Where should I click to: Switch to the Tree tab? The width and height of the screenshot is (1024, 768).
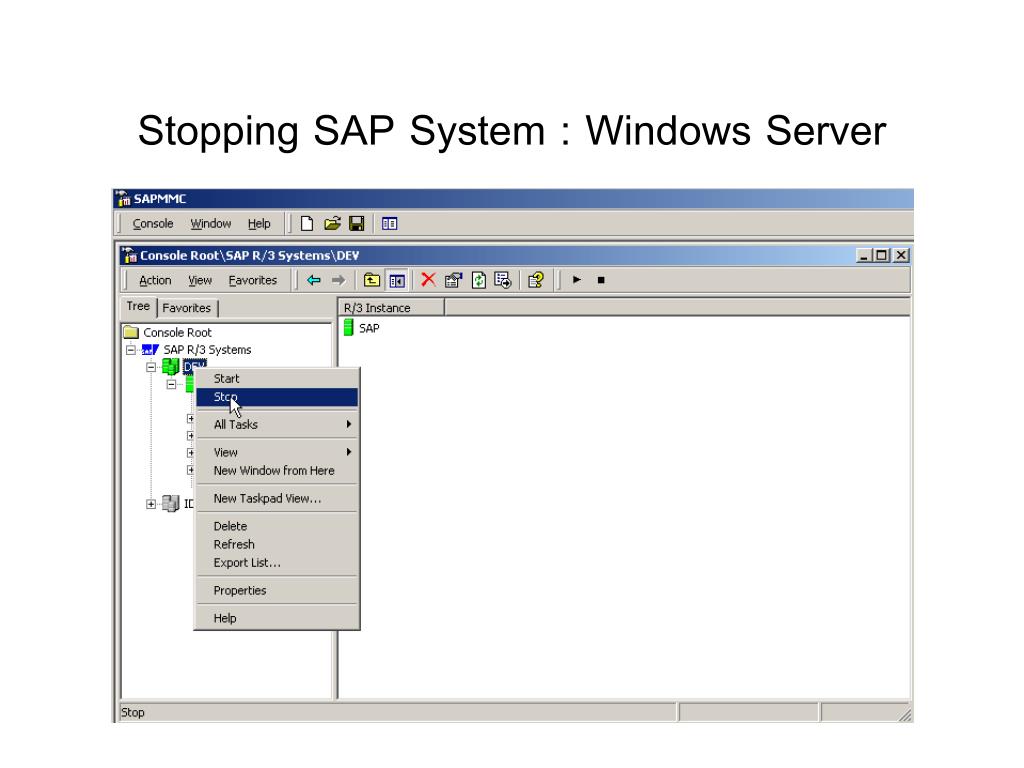(138, 306)
